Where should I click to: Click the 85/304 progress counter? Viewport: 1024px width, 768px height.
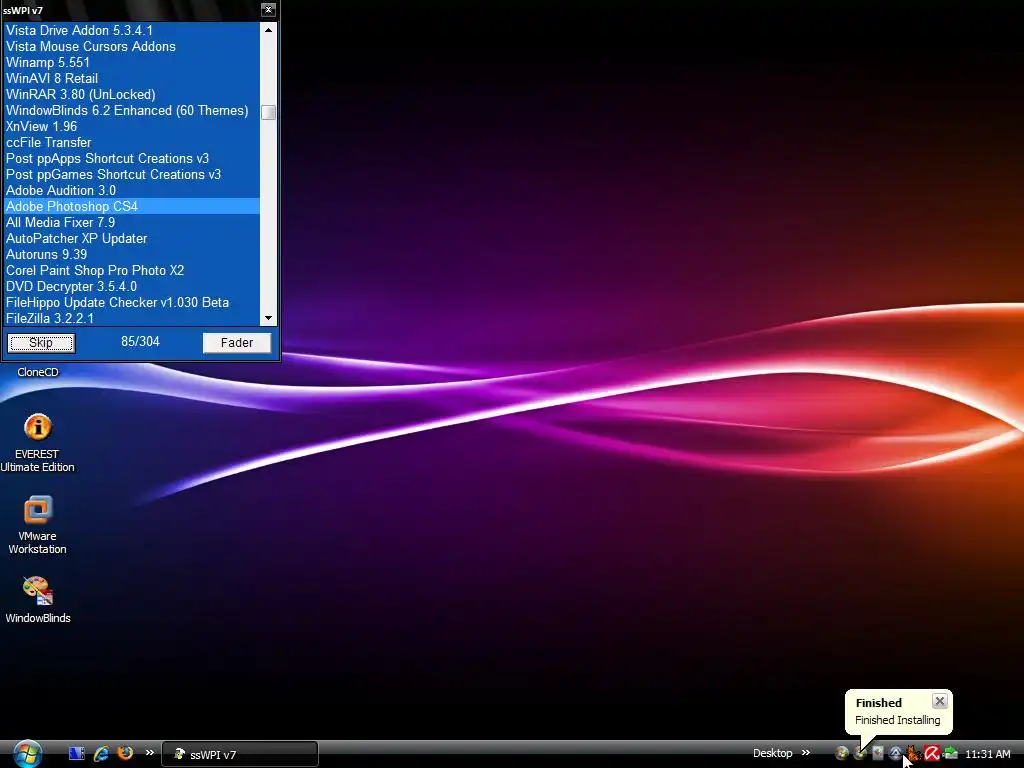click(140, 342)
